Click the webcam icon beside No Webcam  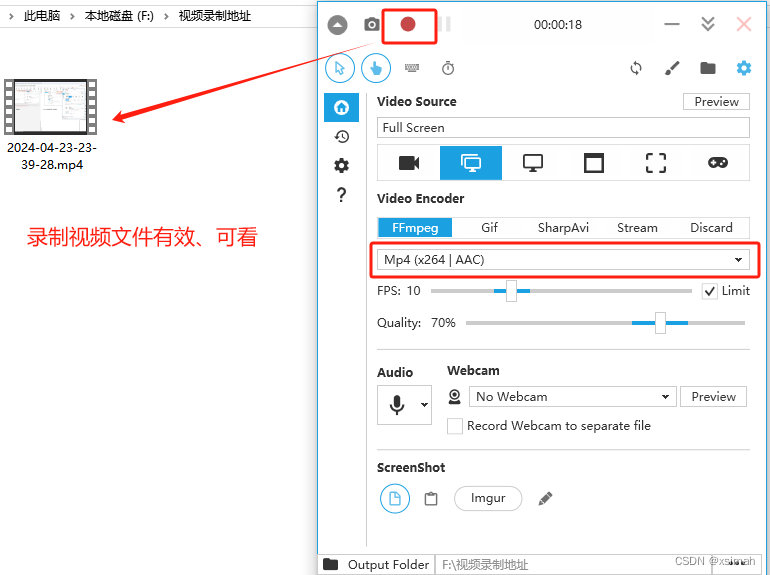(x=455, y=396)
